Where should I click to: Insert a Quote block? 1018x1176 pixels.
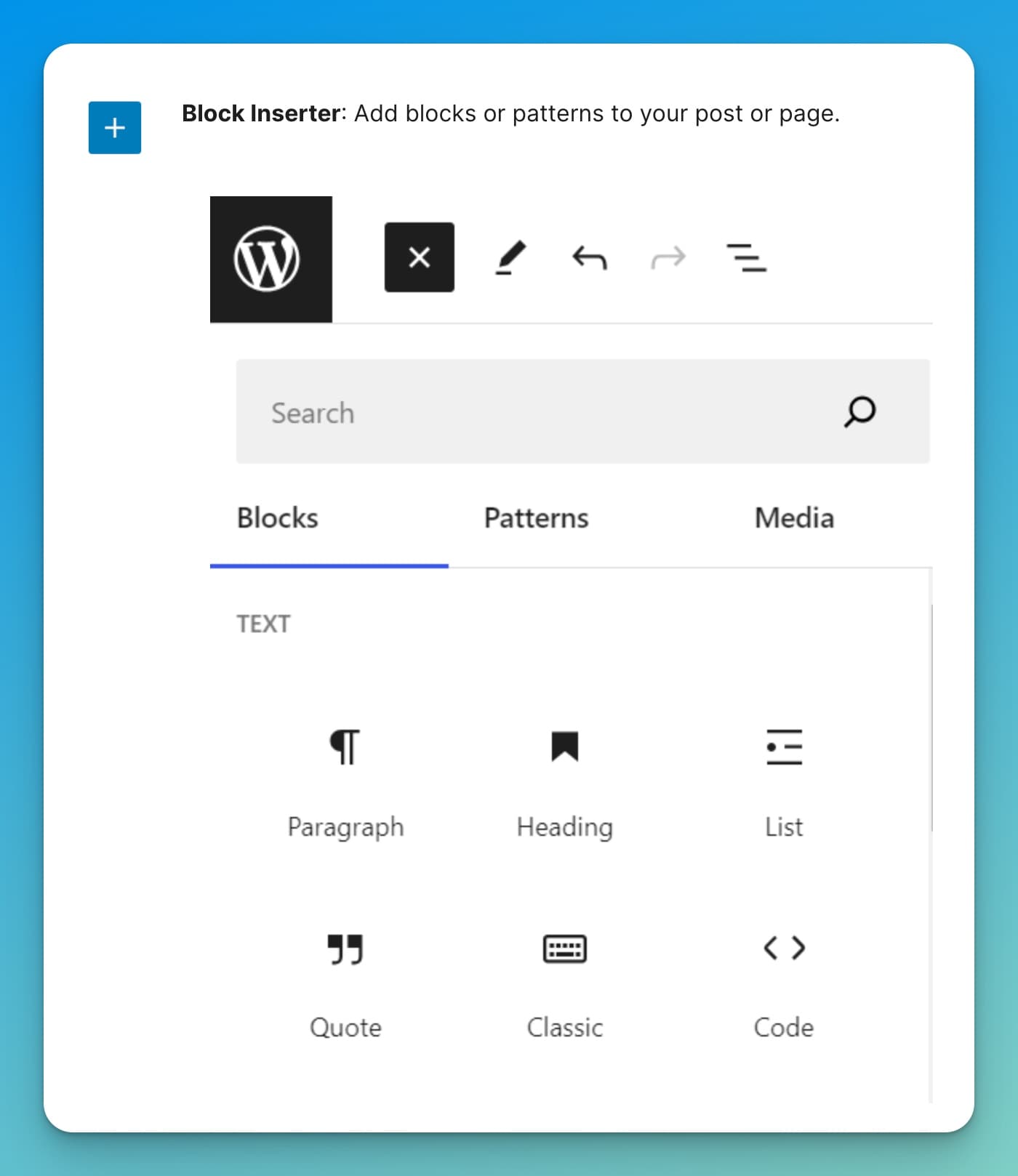coord(345,986)
